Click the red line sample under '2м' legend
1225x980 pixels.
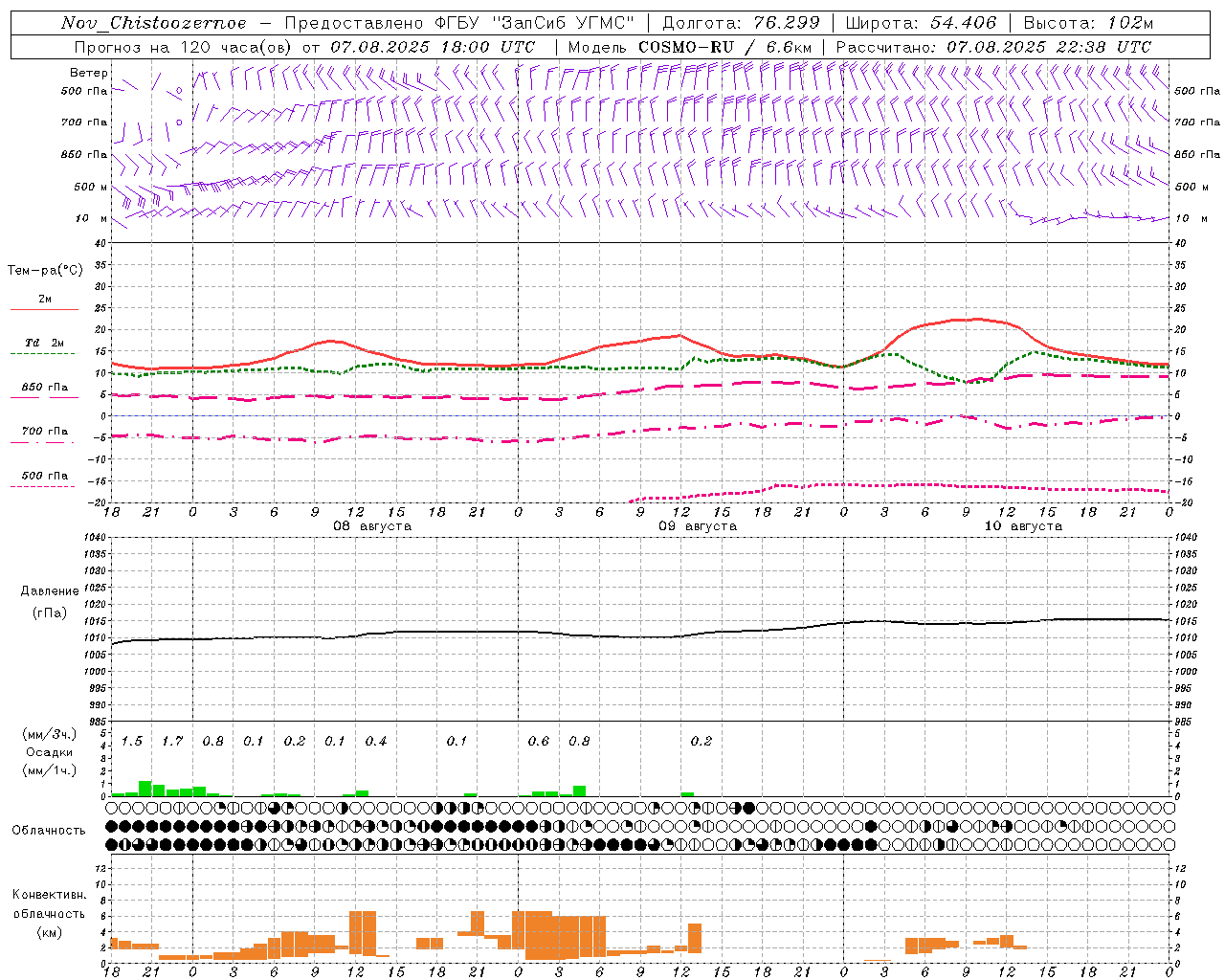(x=44, y=310)
